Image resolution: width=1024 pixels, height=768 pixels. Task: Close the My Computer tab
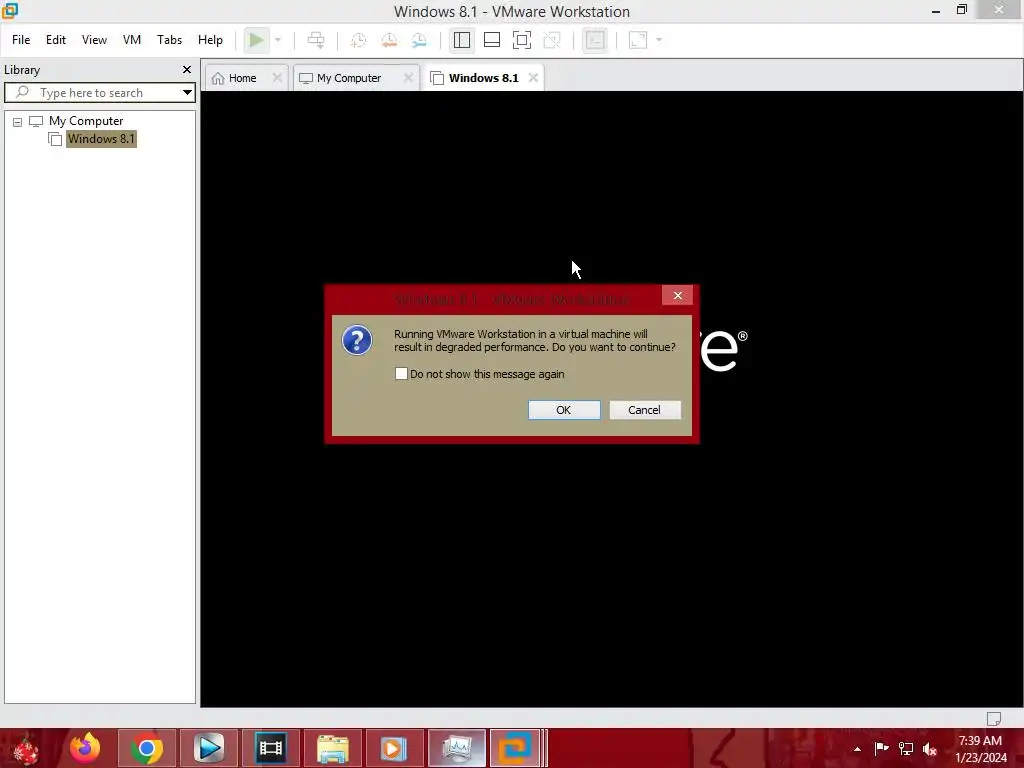[x=408, y=78]
